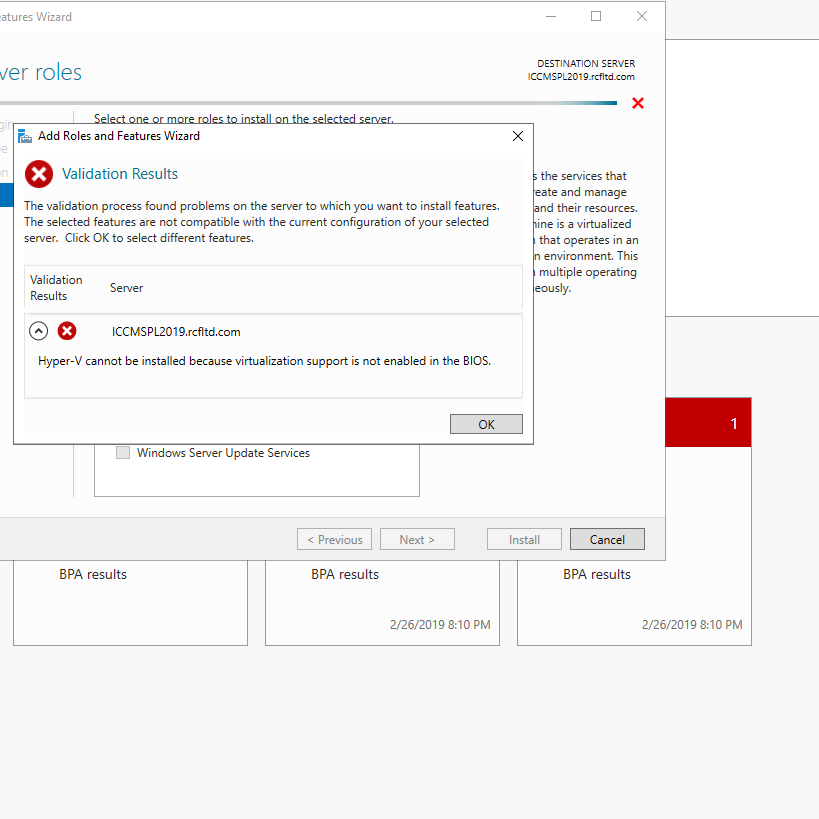Collapse the server validation result chevron

coord(39,331)
